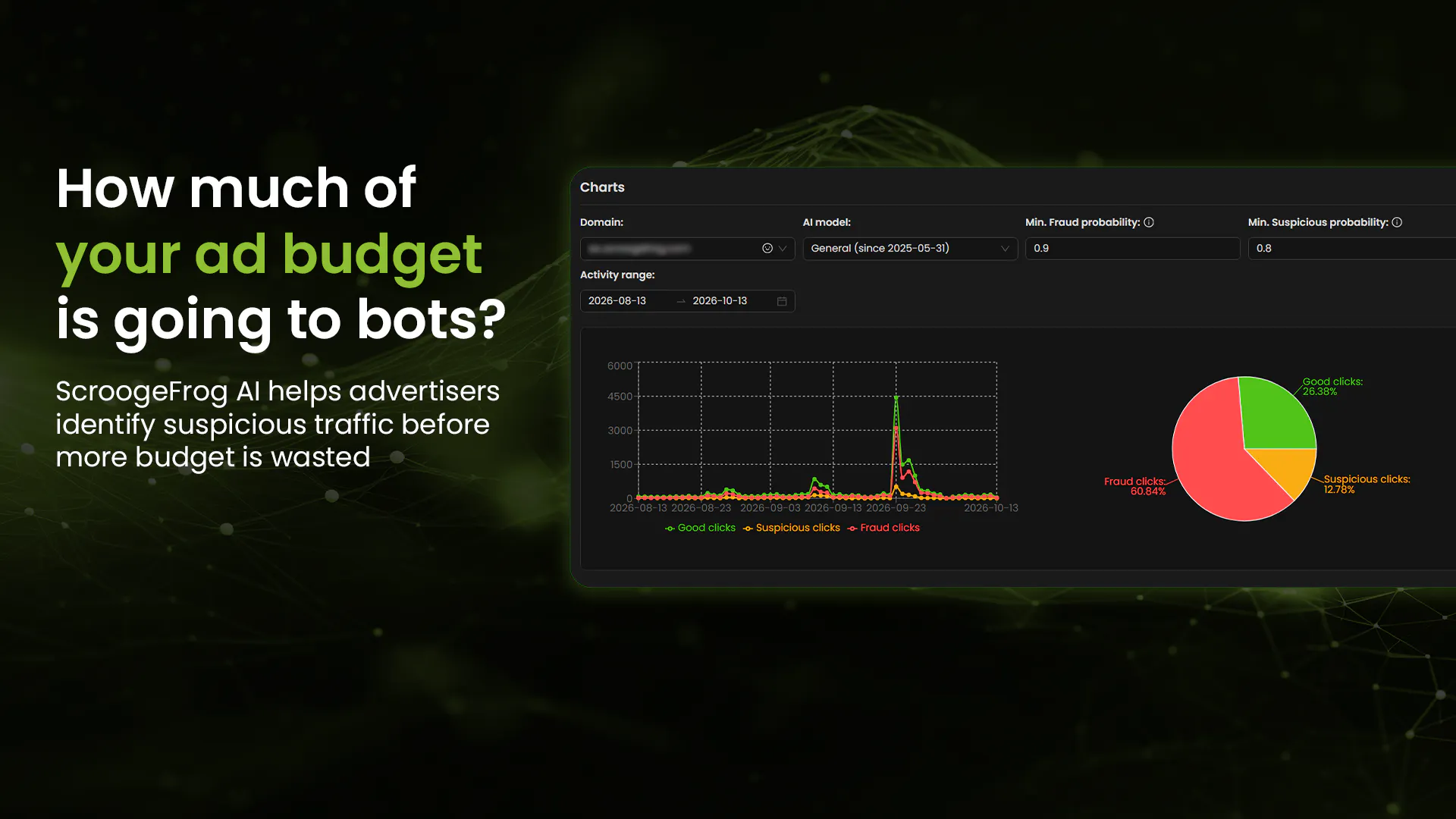This screenshot has width=1456, height=819.
Task: Open the Domain dropdown arrow
Action: tap(783, 249)
